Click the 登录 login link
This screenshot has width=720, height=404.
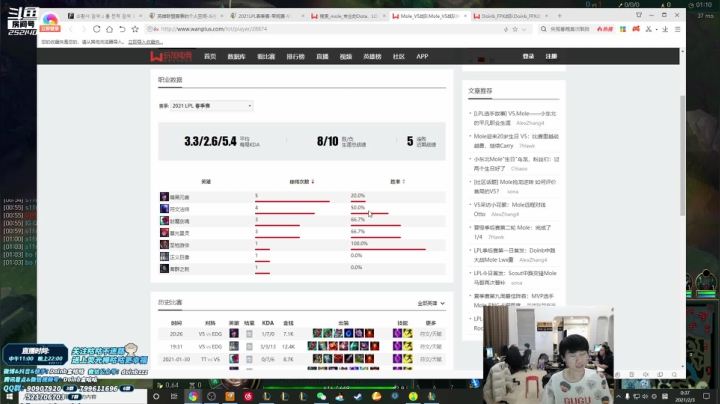tap(528, 56)
